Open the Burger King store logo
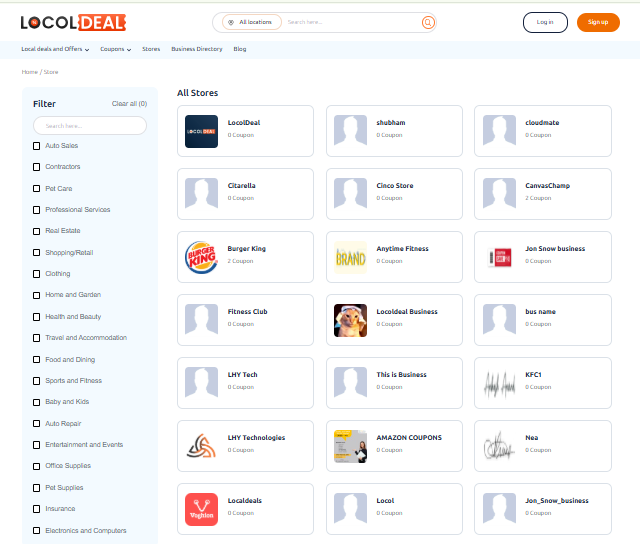The image size is (640, 544). coord(201,257)
